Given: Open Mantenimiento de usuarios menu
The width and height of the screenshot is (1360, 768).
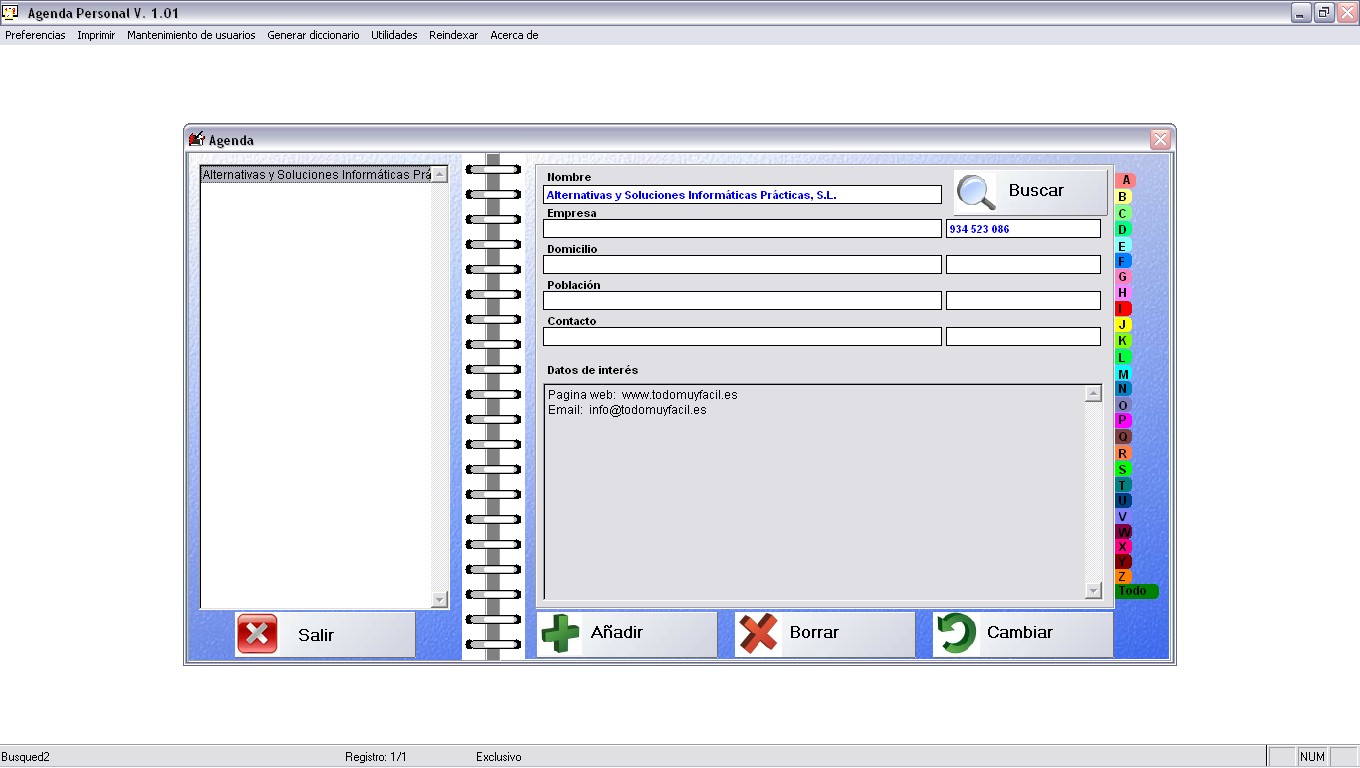Looking at the screenshot, I should (191, 35).
